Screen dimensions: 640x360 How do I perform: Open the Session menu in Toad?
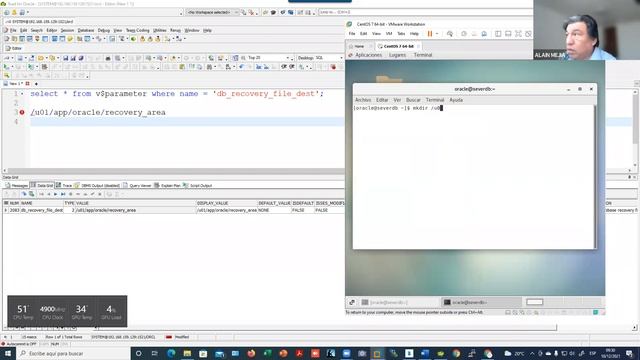coord(67,31)
